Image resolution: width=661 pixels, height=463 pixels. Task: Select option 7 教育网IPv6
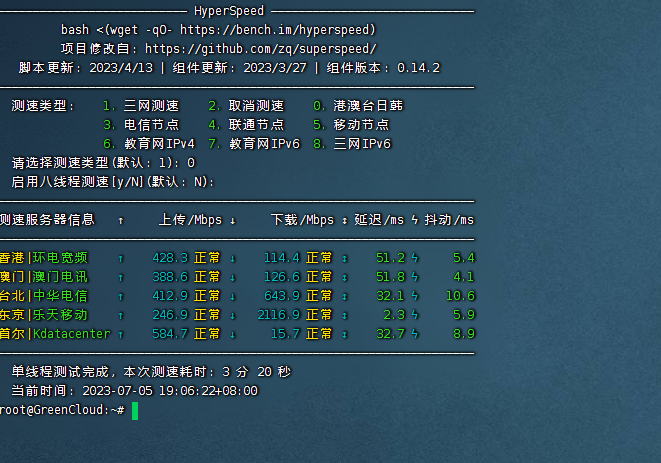coord(254,144)
